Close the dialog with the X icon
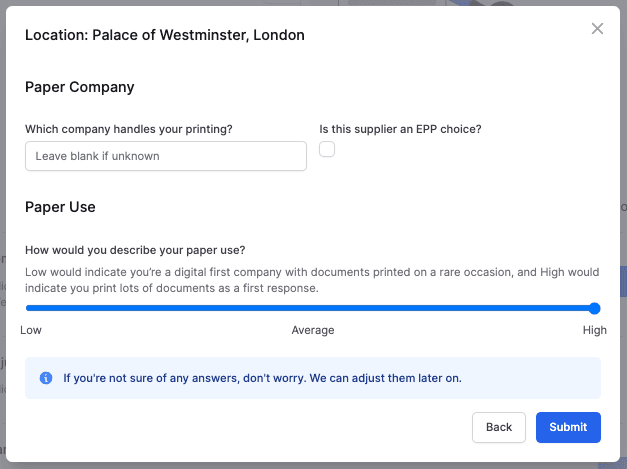Image resolution: width=627 pixels, height=469 pixels. (597, 29)
